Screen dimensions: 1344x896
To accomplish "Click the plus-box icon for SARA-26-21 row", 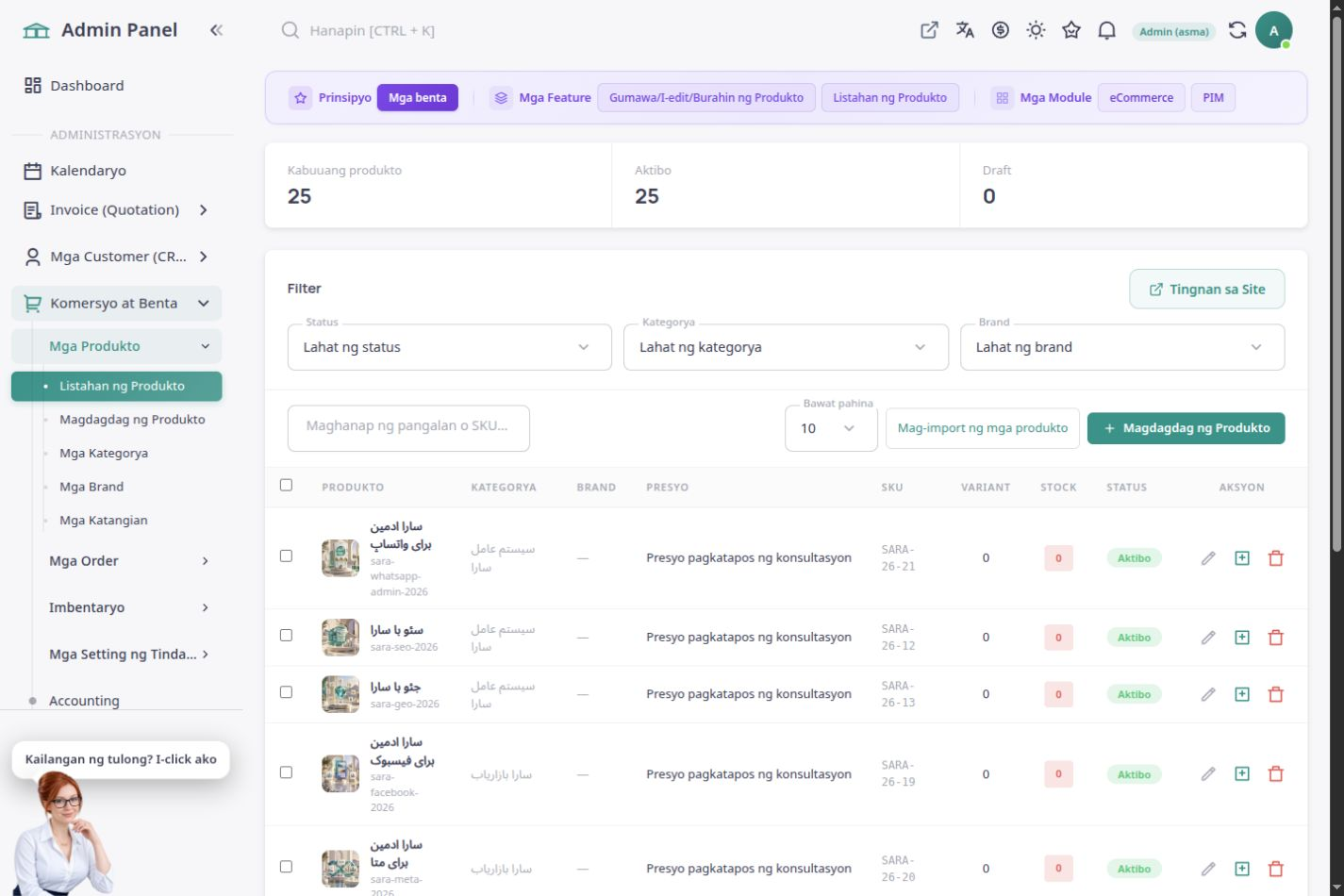I will click(x=1242, y=558).
